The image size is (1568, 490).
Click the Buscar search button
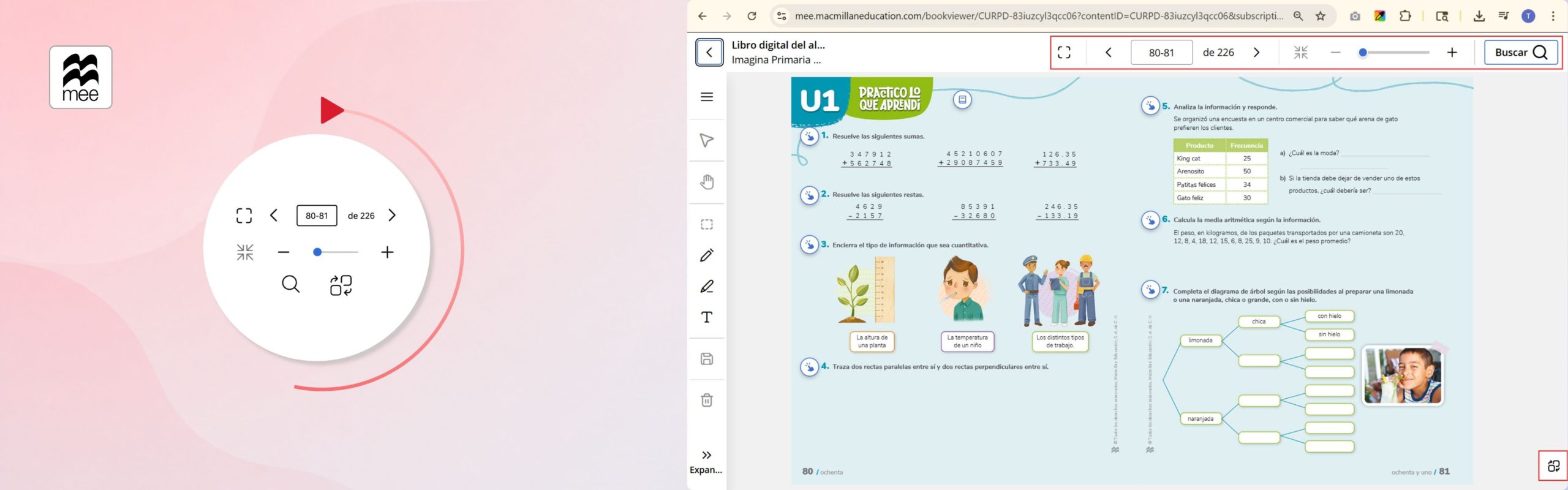(1521, 53)
